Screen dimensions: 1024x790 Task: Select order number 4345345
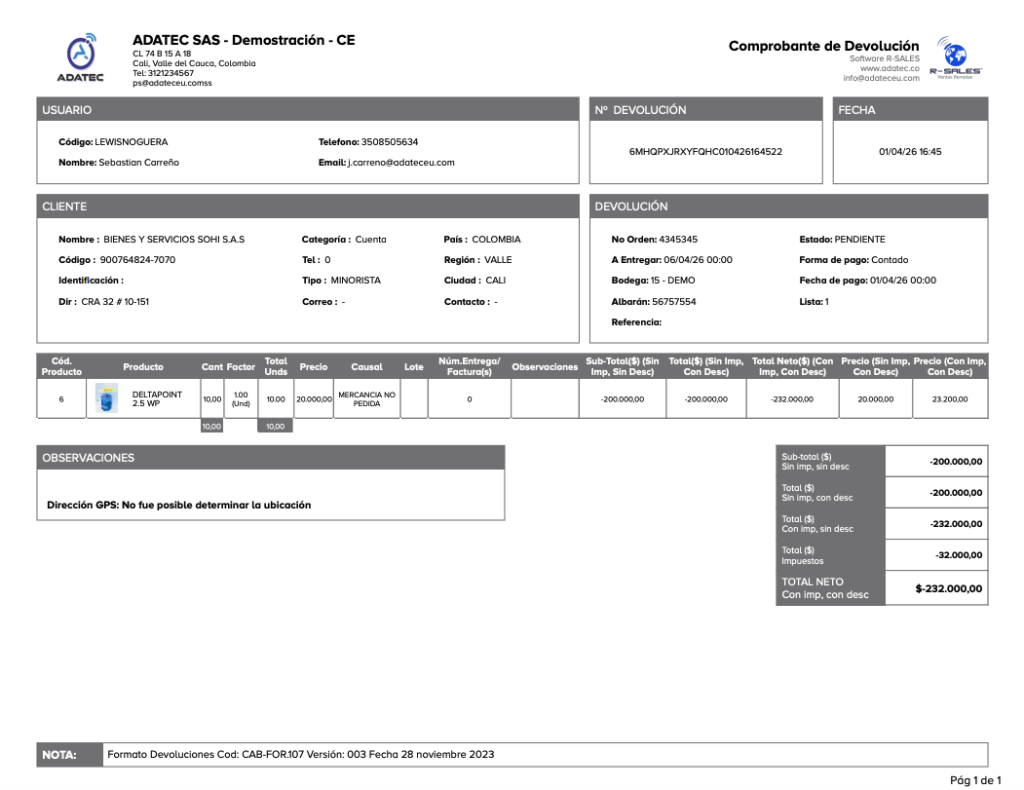click(x=678, y=240)
